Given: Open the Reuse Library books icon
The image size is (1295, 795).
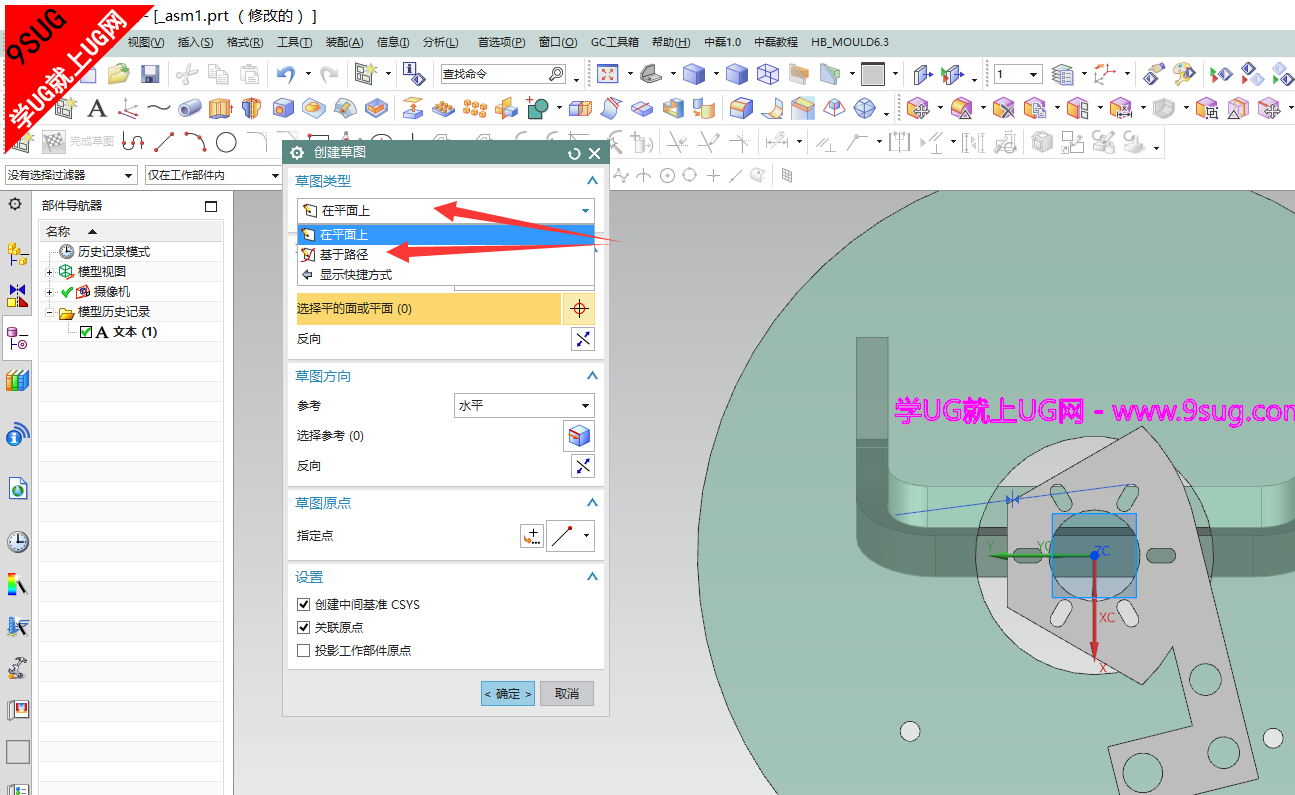Looking at the screenshot, I should click(x=17, y=380).
